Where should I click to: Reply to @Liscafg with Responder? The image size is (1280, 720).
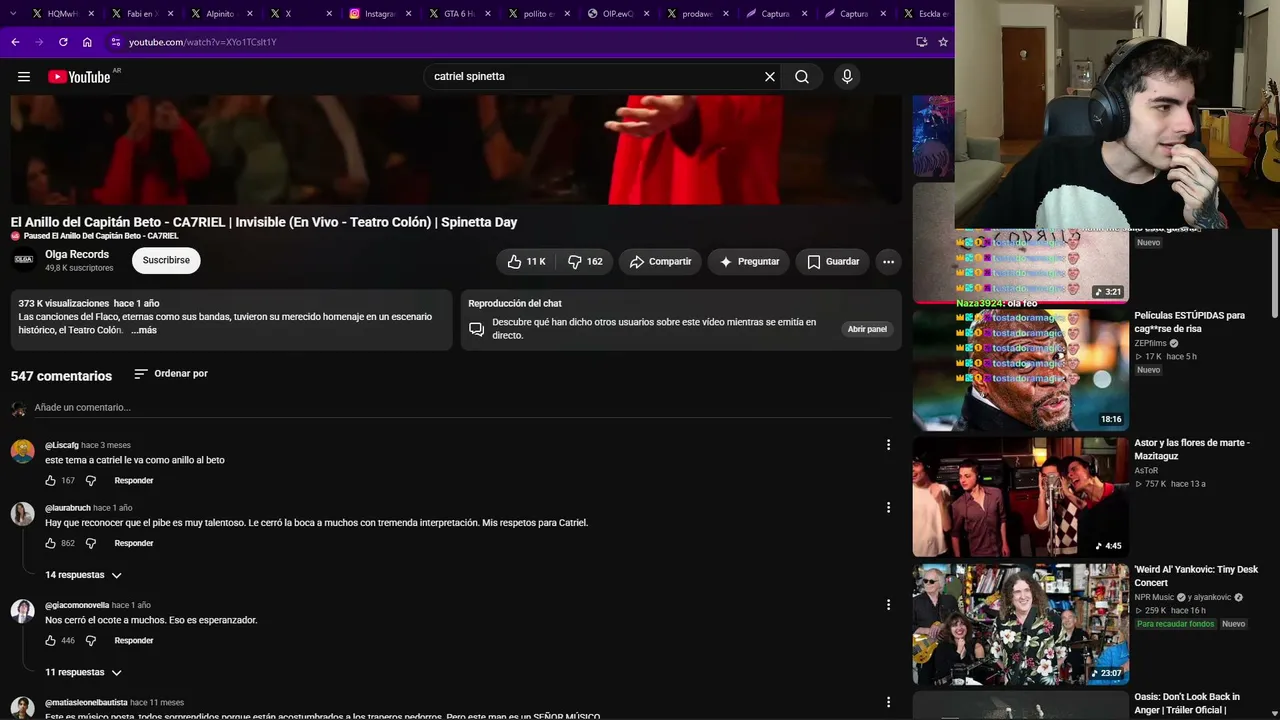tap(134, 481)
